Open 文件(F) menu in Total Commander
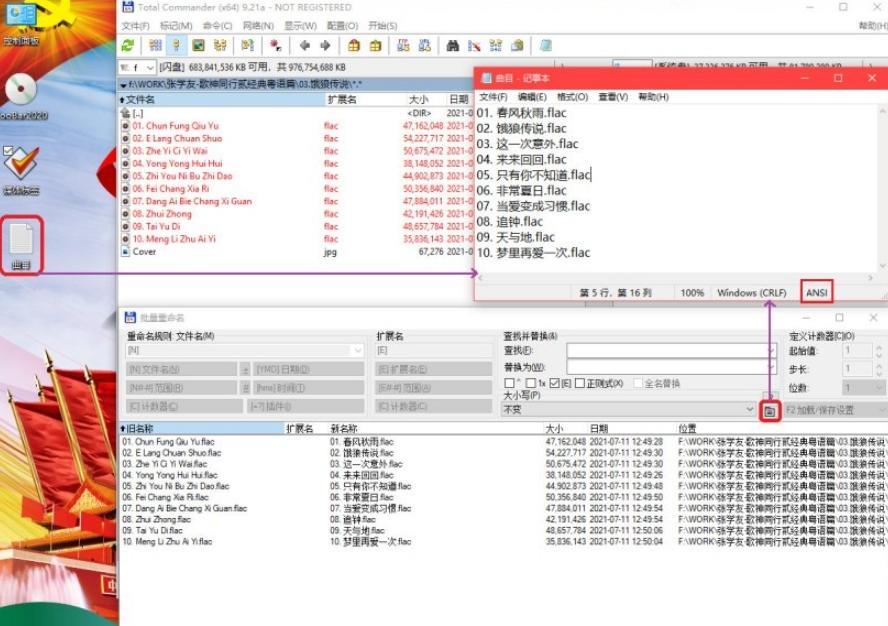Viewport: 888px width, 626px height. [135, 26]
